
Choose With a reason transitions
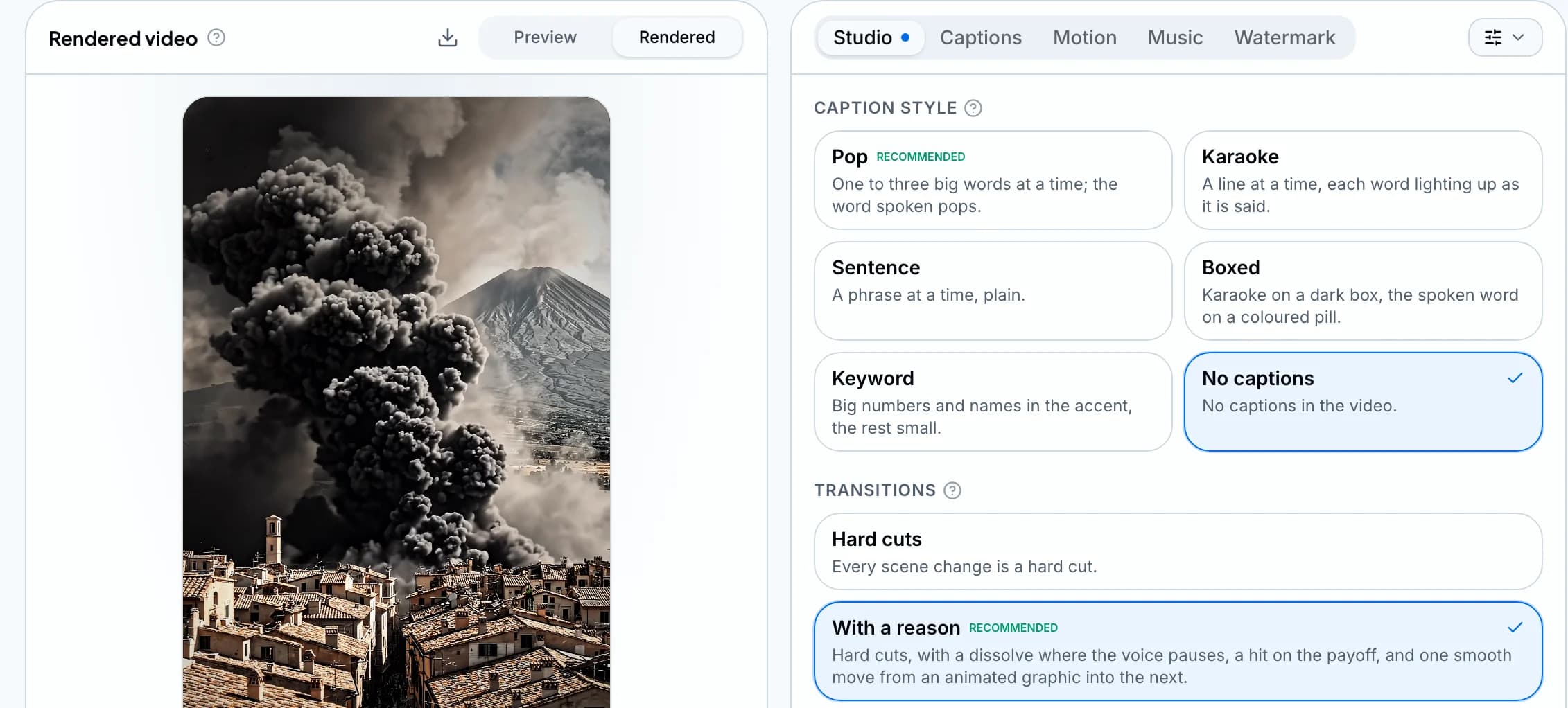(x=1178, y=651)
